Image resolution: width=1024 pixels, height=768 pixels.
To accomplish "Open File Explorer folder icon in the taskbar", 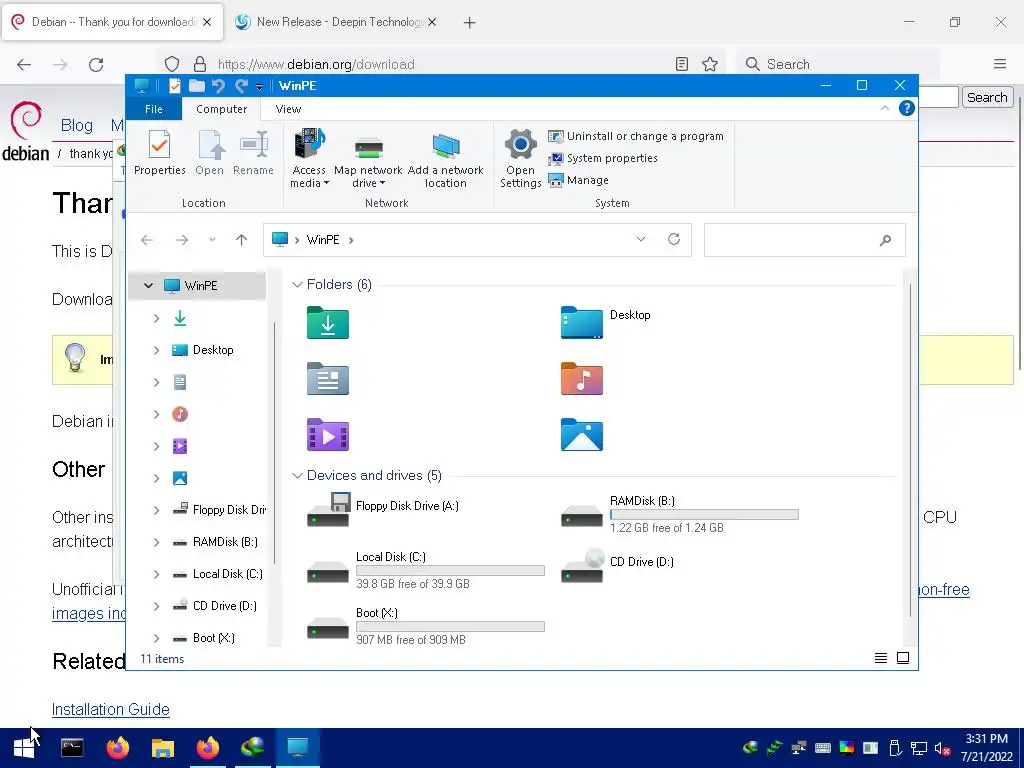I will coord(163,748).
